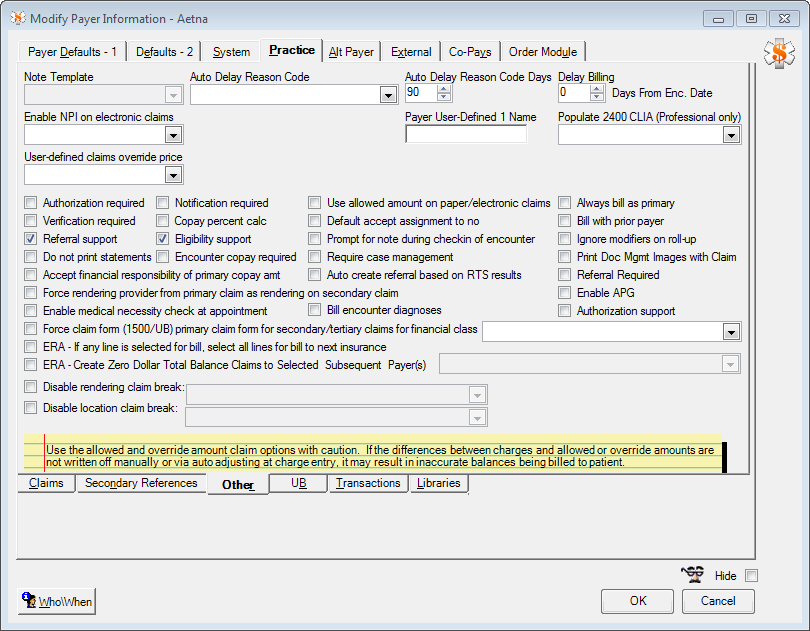Check Bill with prior payer
This screenshot has width=810, height=631.
(565, 221)
